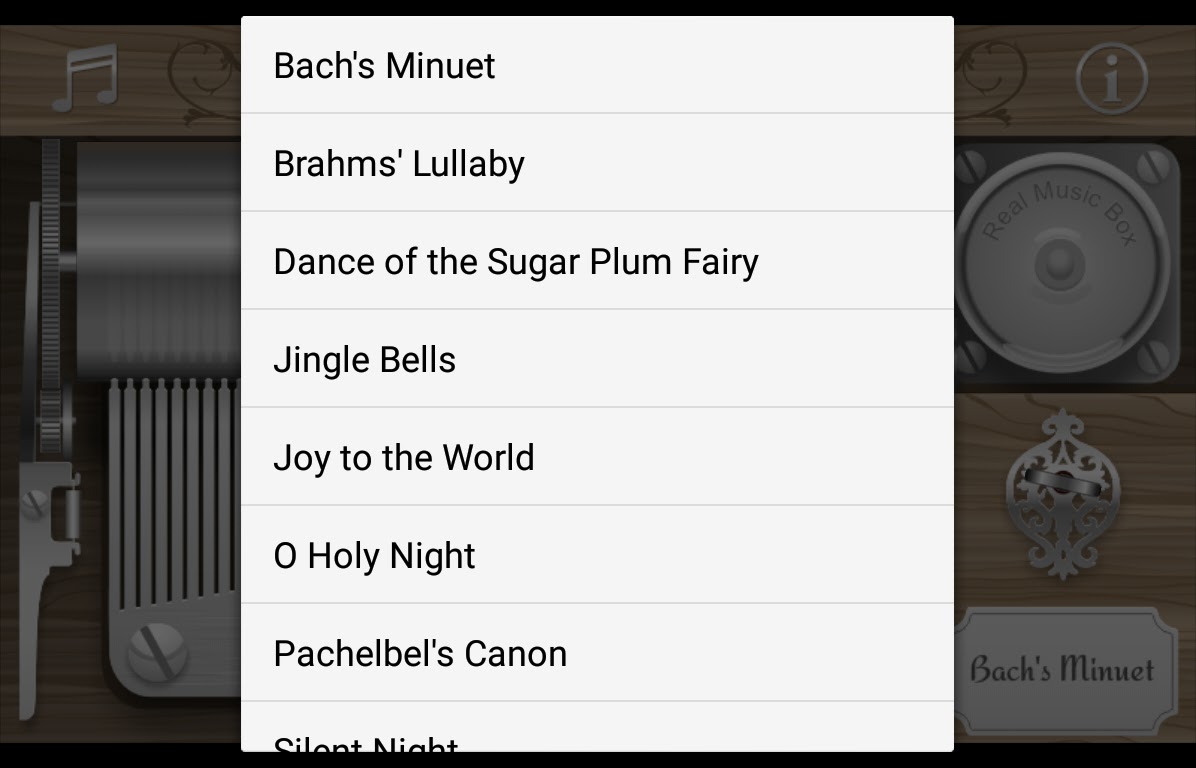1196x768 pixels.
Task: Pick Dance of the Sugar Plum Fairy
Action: click(x=597, y=261)
